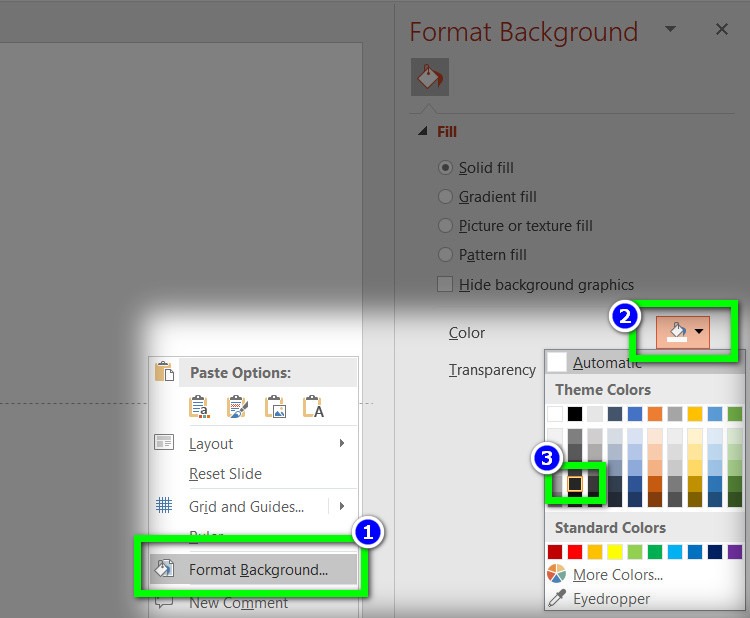Close the Format Background pane
The image size is (750, 618).
tap(721, 30)
